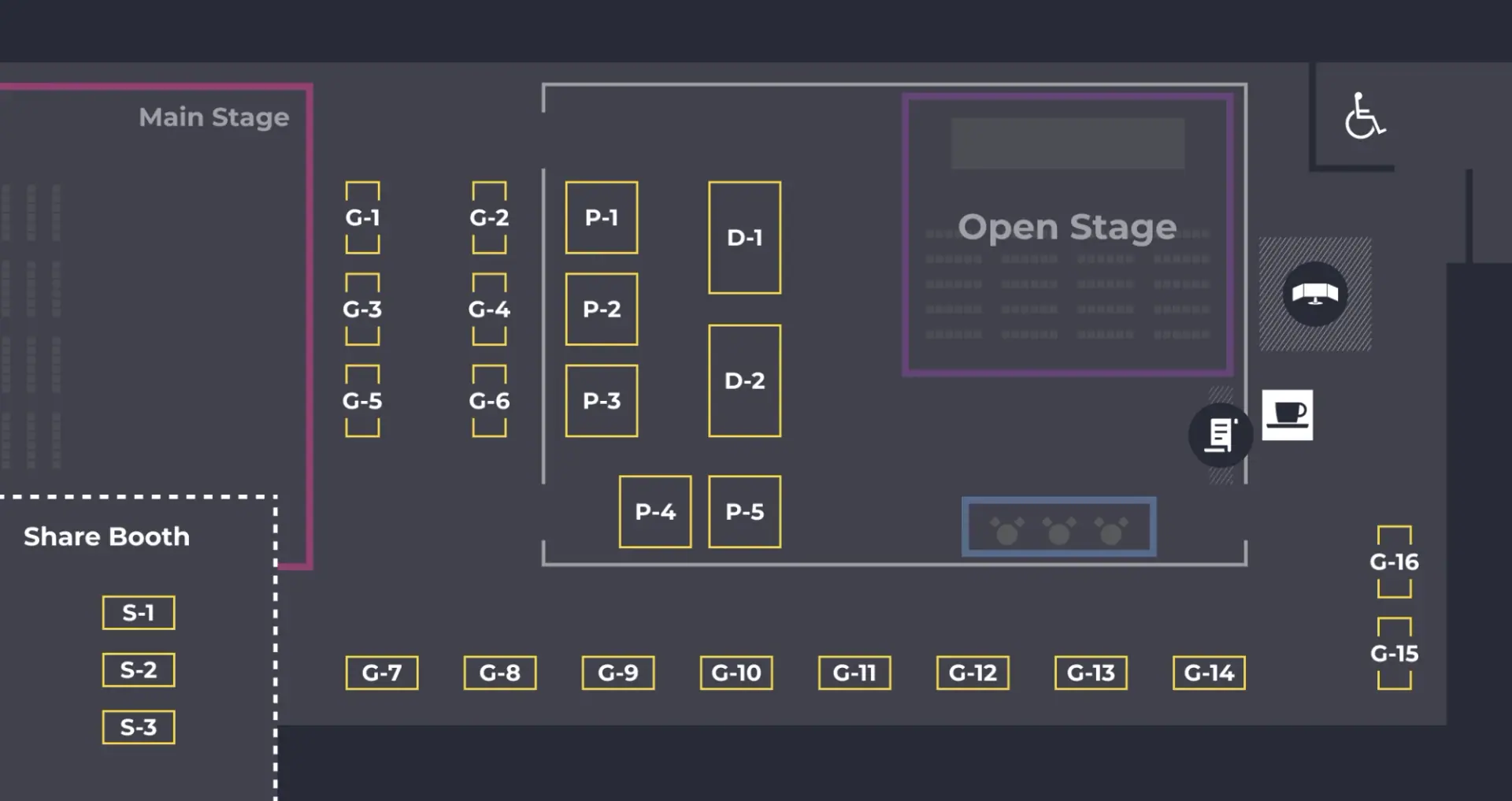Select the D-1 booth

[745, 238]
